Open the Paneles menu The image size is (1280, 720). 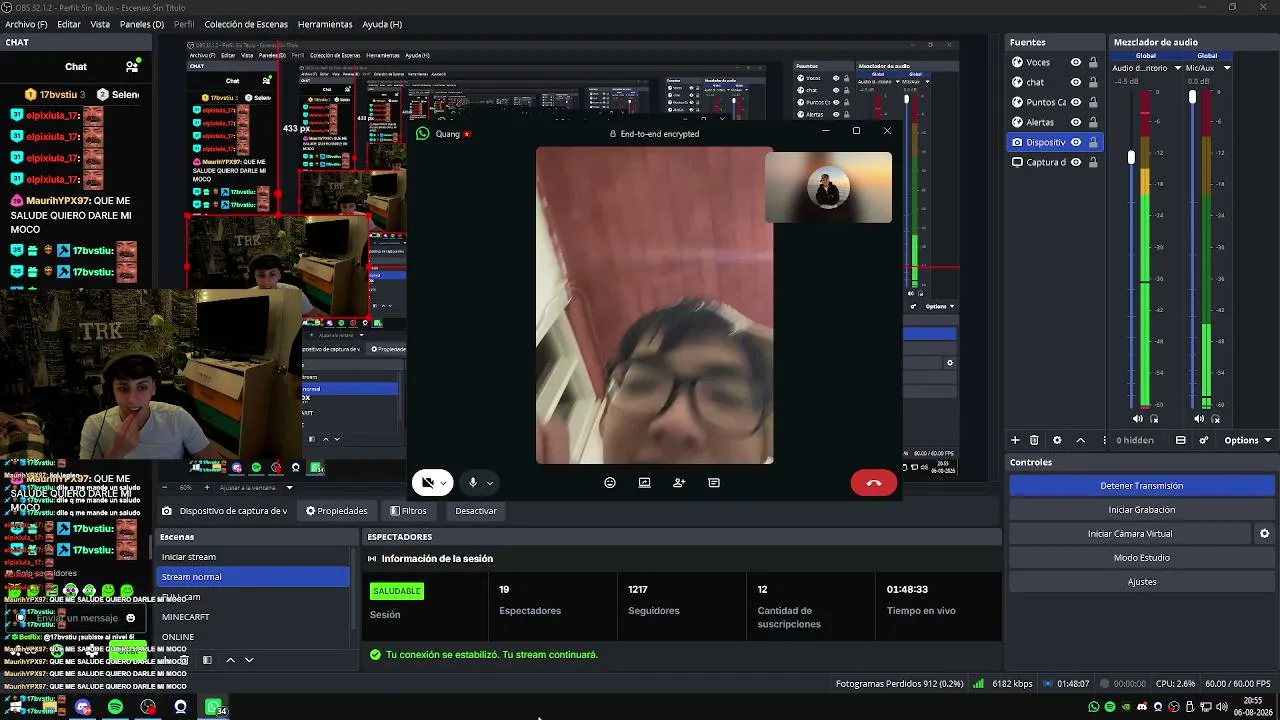point(142,24)
